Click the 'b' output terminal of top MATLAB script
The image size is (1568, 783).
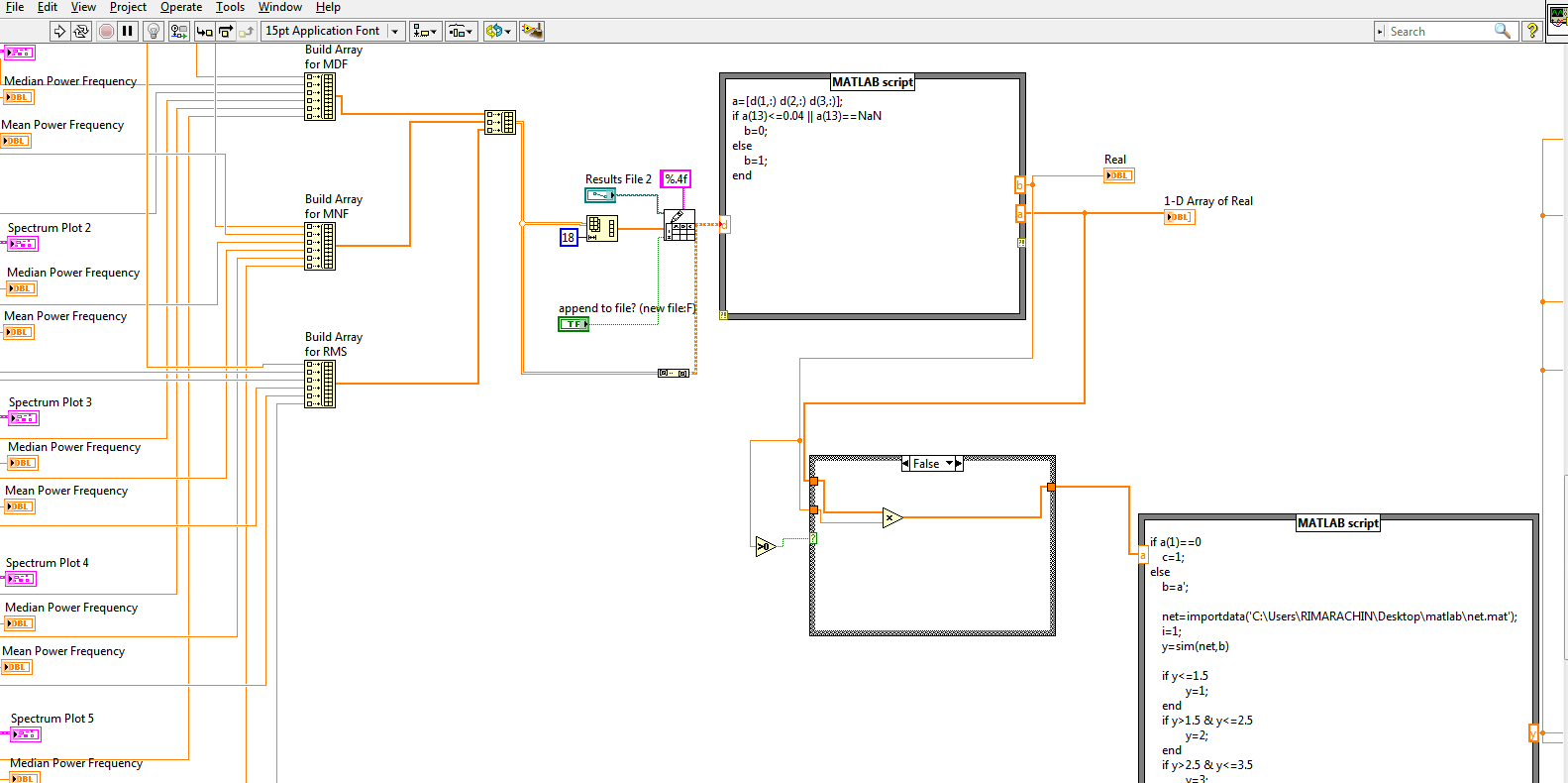[x=1020, y=184]
